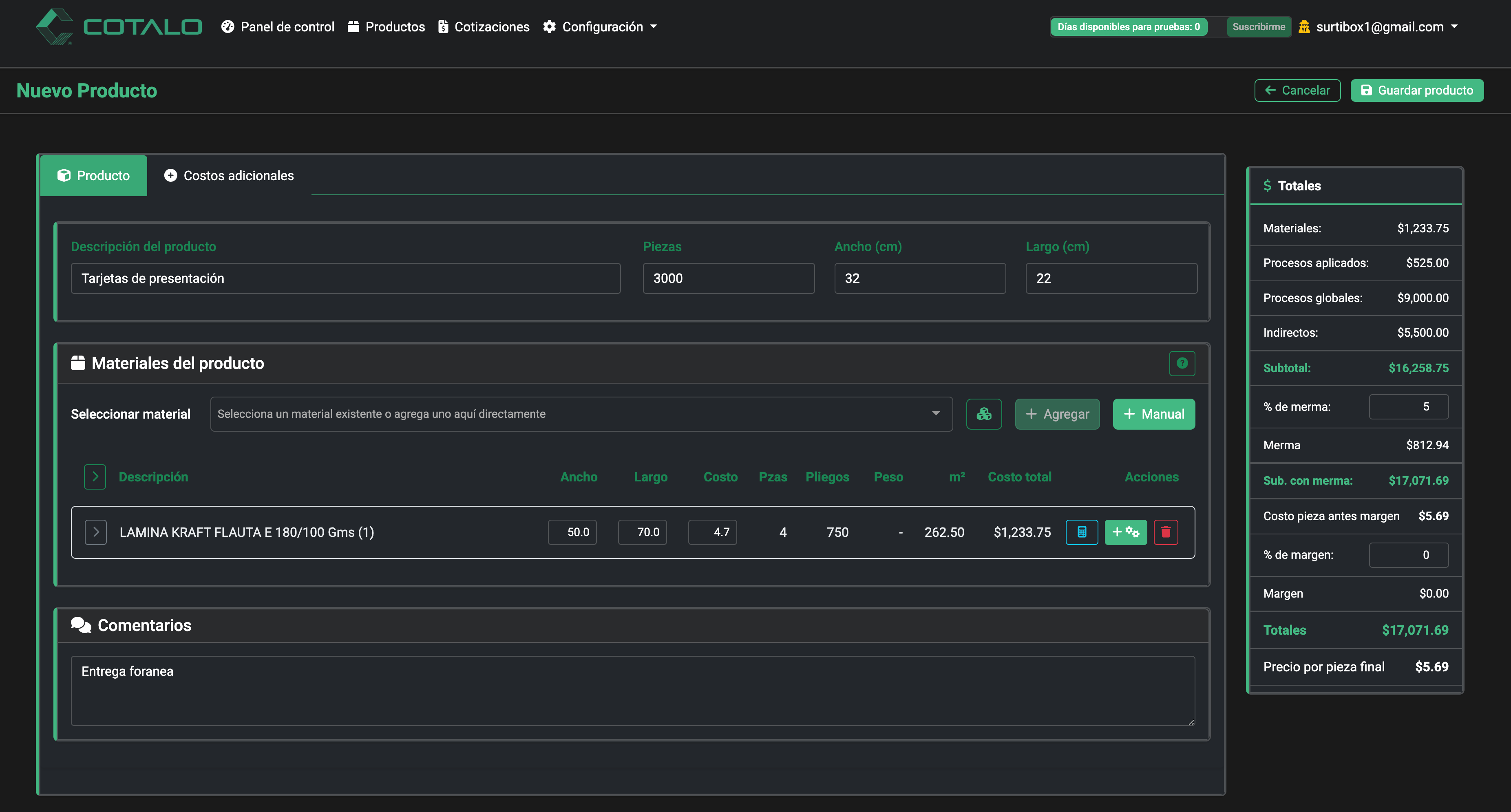Click Guardar producto button
Viewport: 1511px width, 812px height.
pos(1417,90)
